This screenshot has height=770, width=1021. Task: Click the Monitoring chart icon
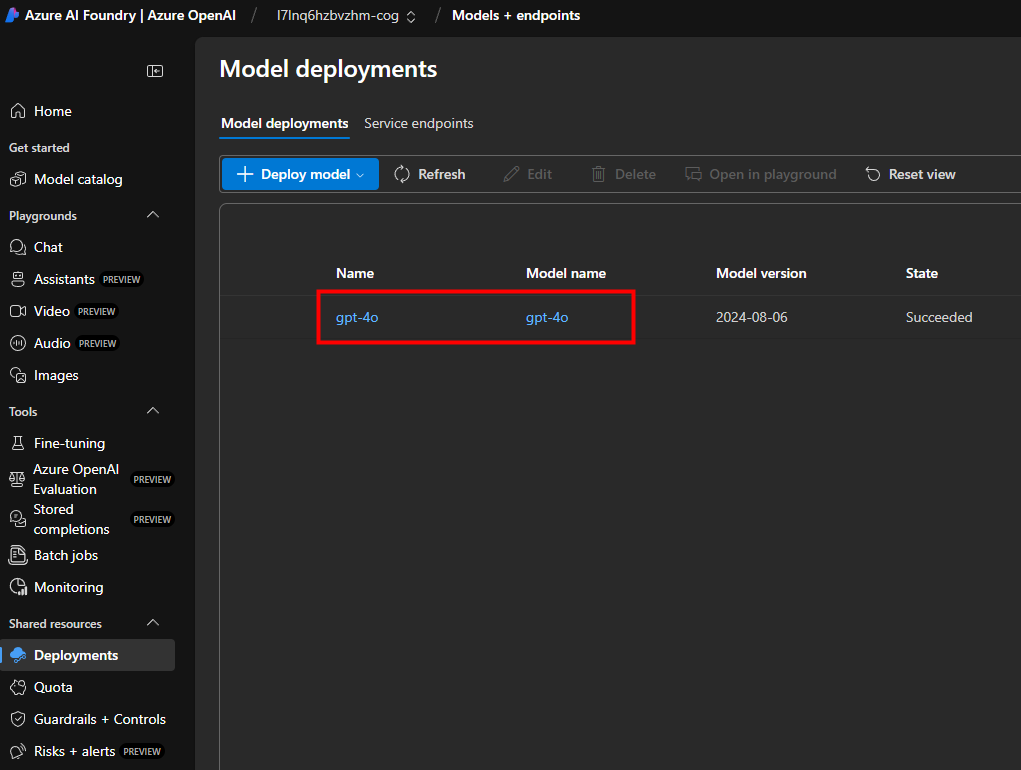coord(18,587)
